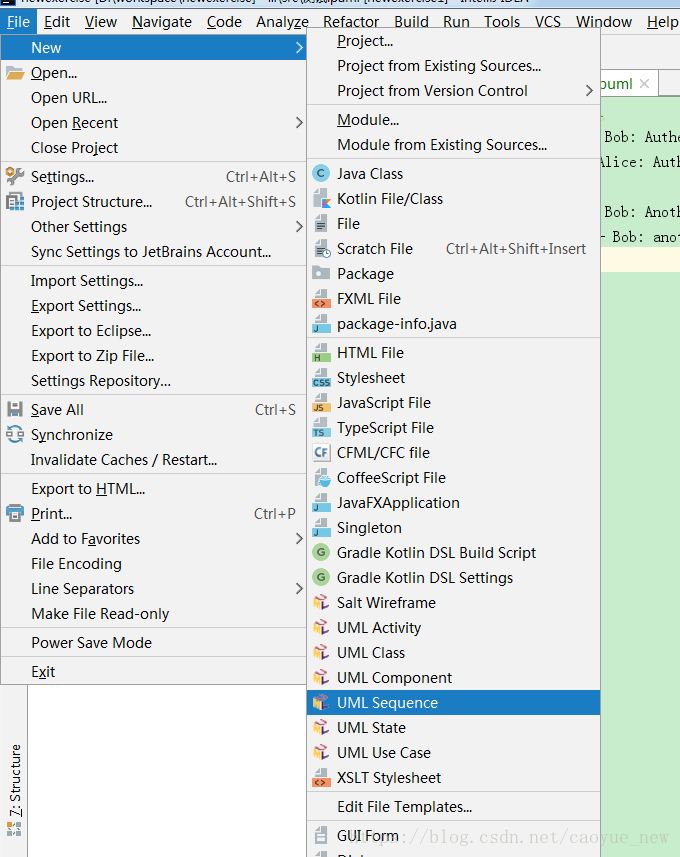Click the Scratch File icon
Image resolution: width=680 pixels, height=857 pixels.
click(322, 249)
